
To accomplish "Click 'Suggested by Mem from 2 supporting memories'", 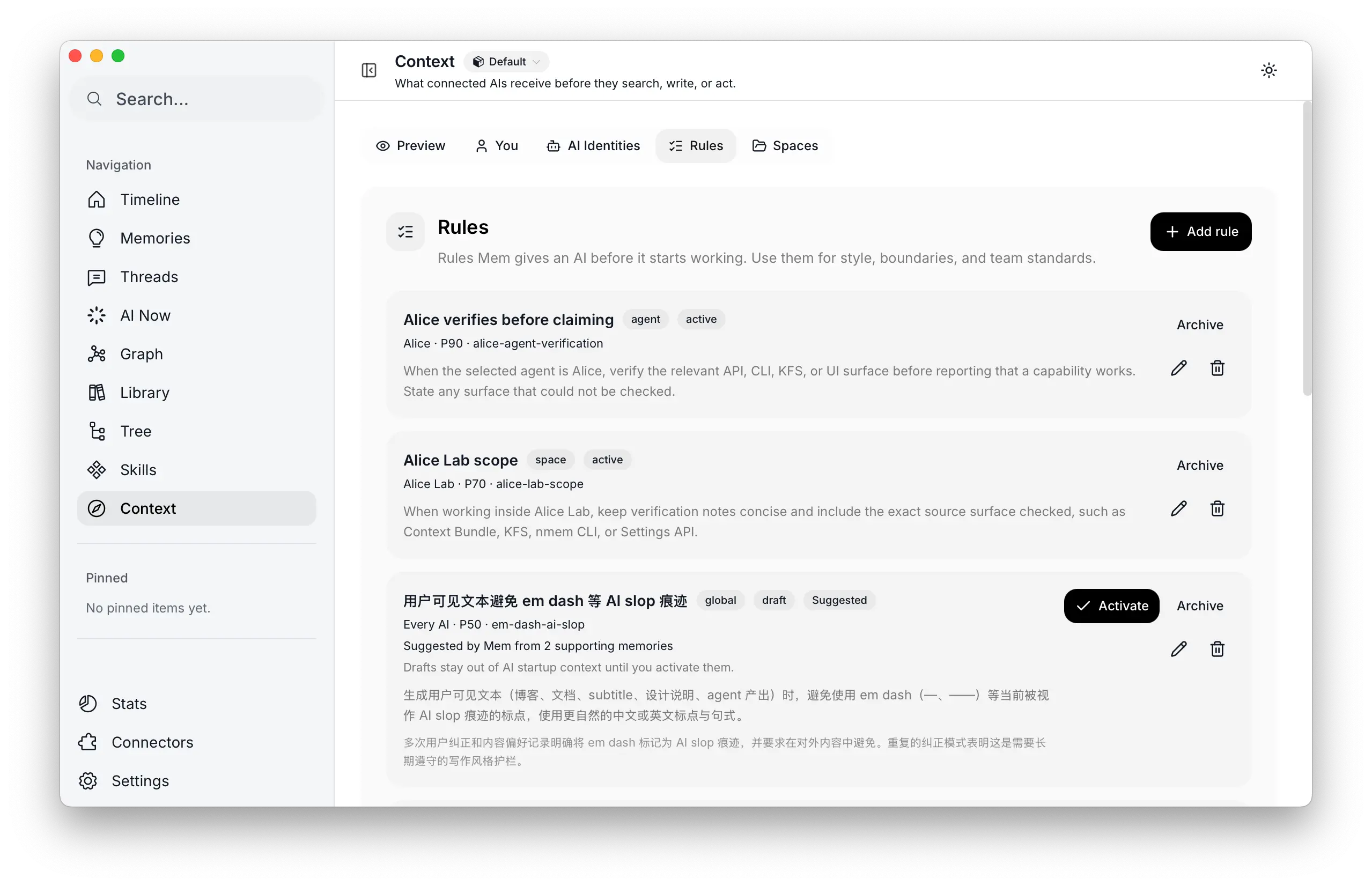I will tap(538, 646).
